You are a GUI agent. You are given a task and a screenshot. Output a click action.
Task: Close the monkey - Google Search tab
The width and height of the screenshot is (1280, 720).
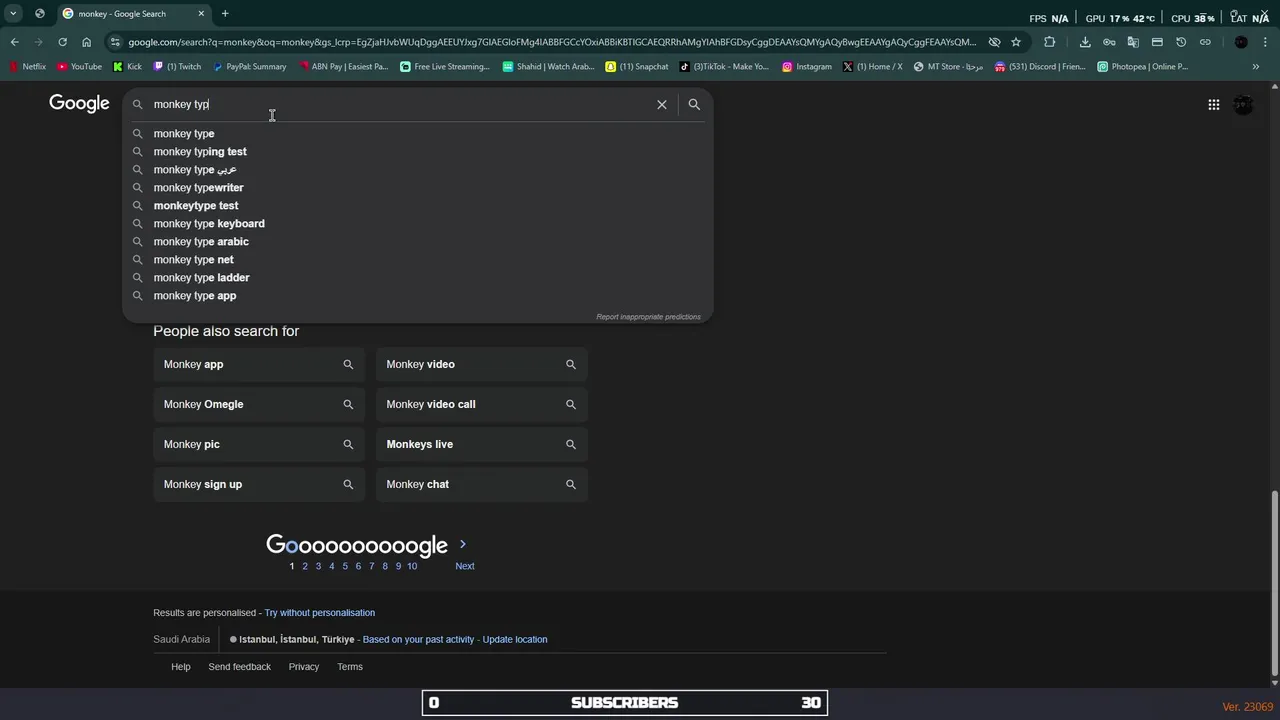coord(201,14)
